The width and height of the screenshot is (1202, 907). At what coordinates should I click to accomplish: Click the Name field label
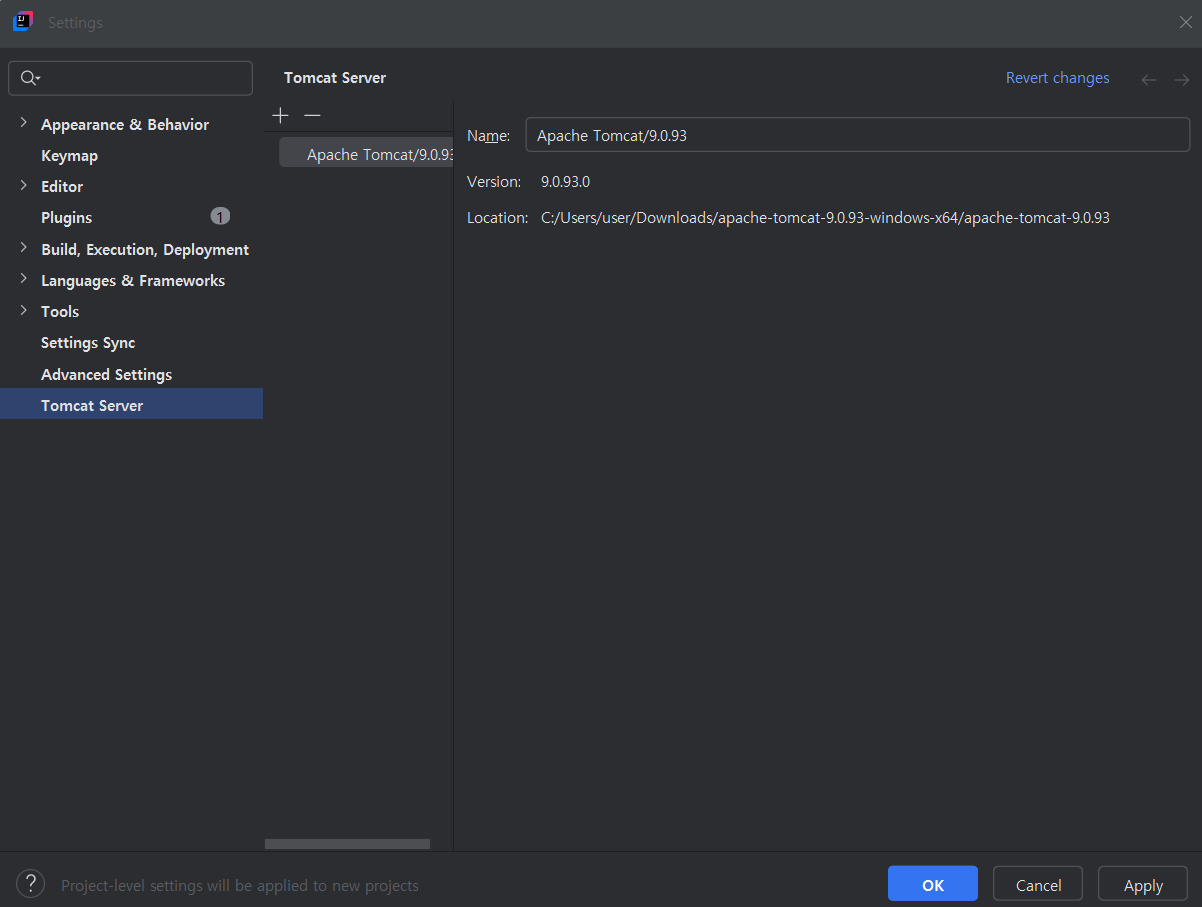click(x=488, y=135)
